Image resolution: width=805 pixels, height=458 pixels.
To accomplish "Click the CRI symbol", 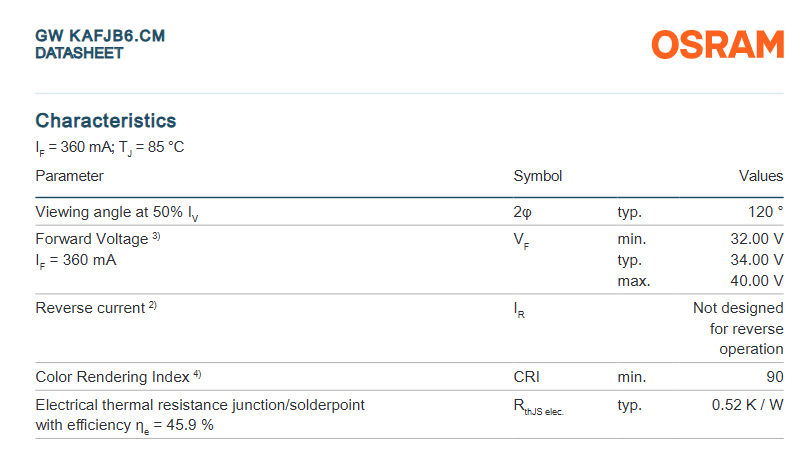I will 527,377.
